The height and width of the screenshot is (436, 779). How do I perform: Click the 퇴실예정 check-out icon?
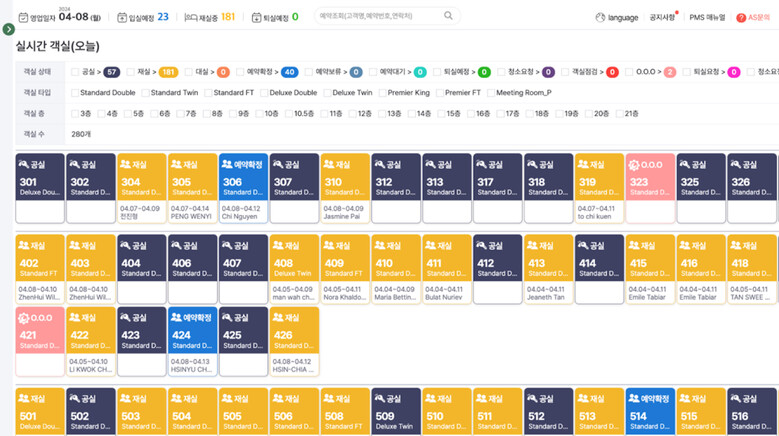(x=256, y=17)
